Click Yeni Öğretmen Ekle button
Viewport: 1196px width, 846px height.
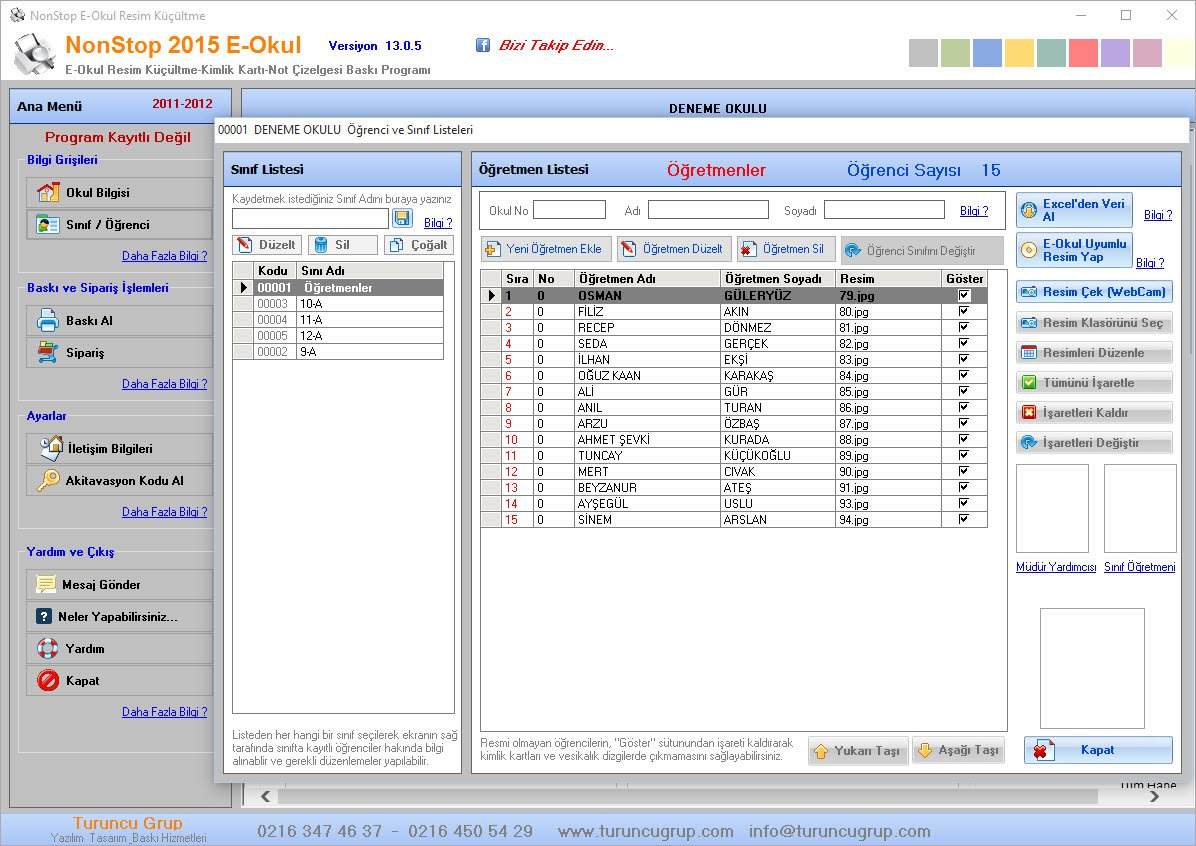pos(546,249)
